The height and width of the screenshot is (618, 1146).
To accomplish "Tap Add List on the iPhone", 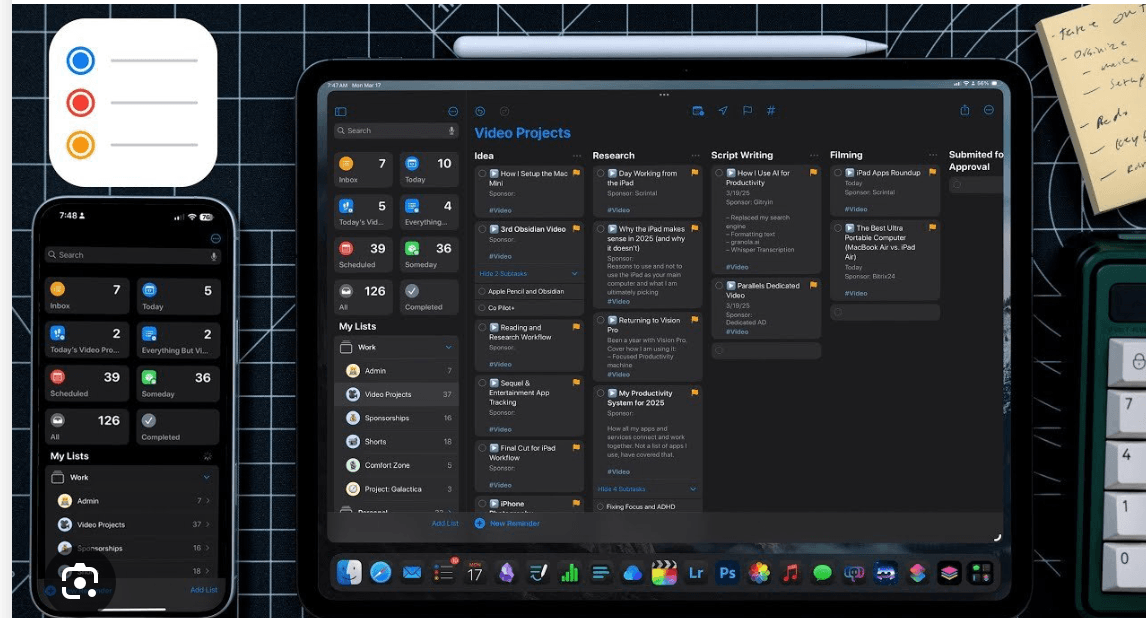I will [x=204, y=590].
